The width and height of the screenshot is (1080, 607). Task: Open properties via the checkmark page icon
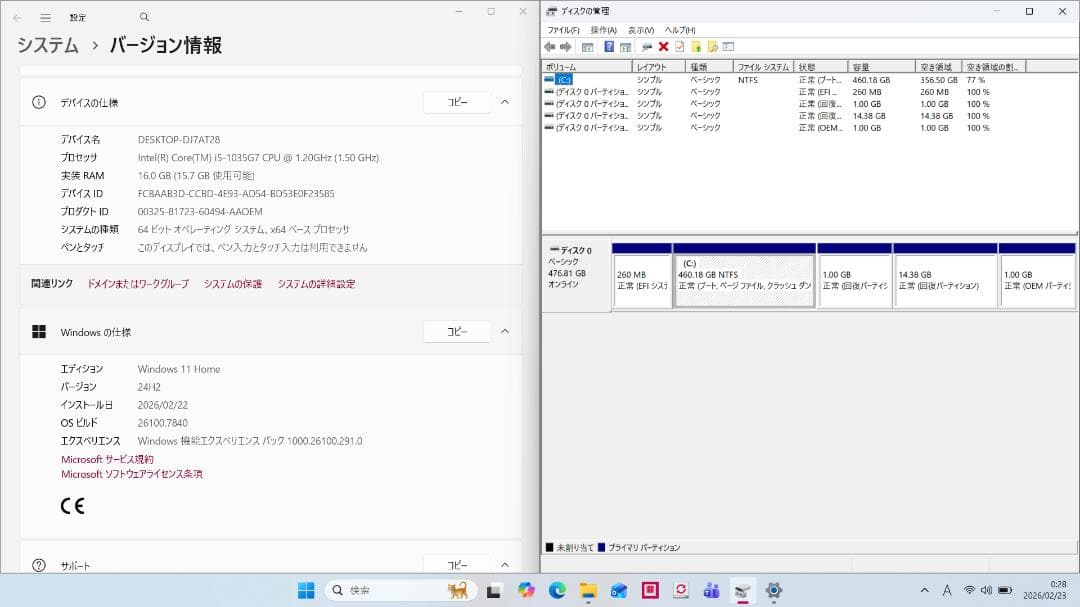pyautogui.click(x=680, y=47)
